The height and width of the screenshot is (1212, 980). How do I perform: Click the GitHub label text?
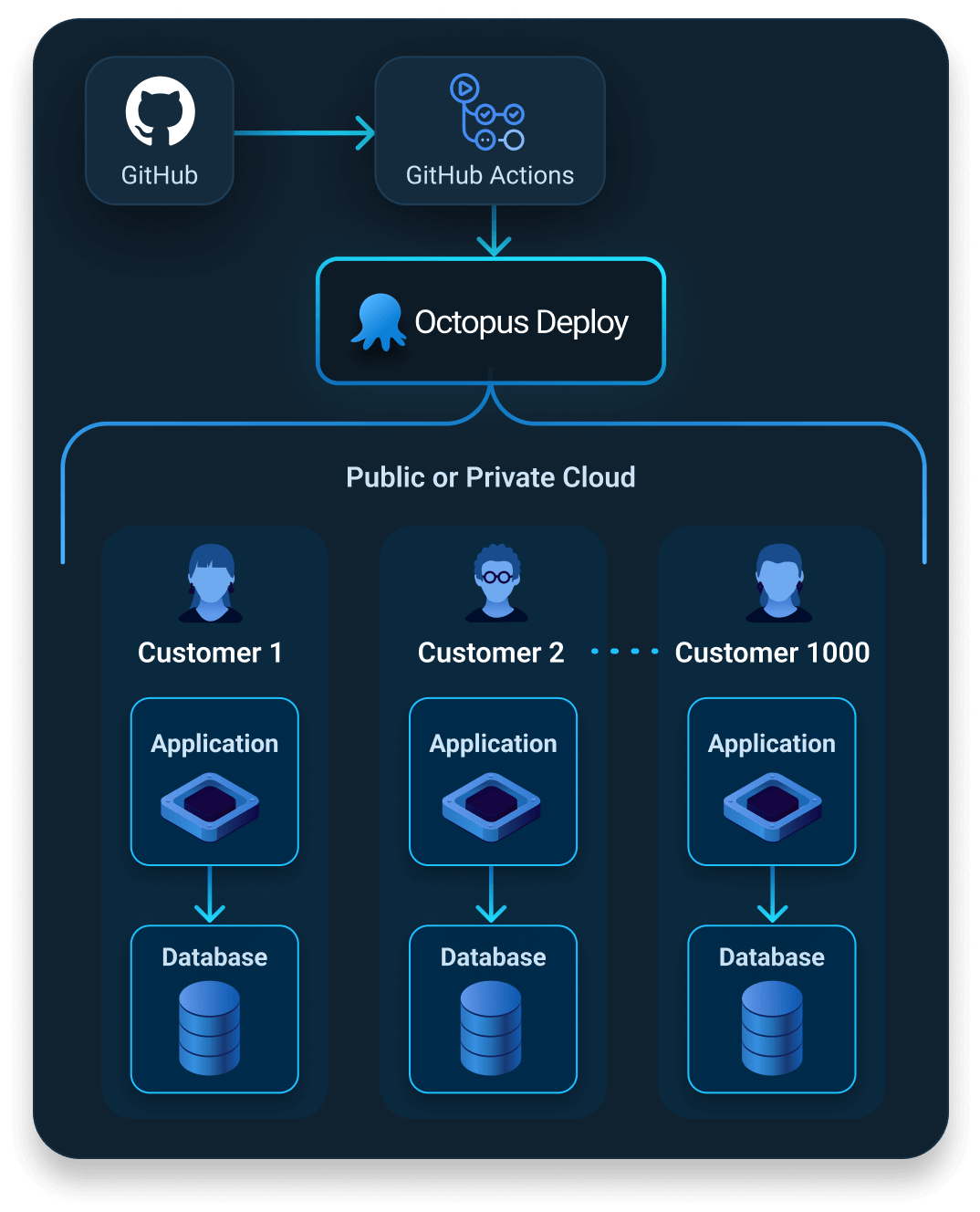(160, 175)
